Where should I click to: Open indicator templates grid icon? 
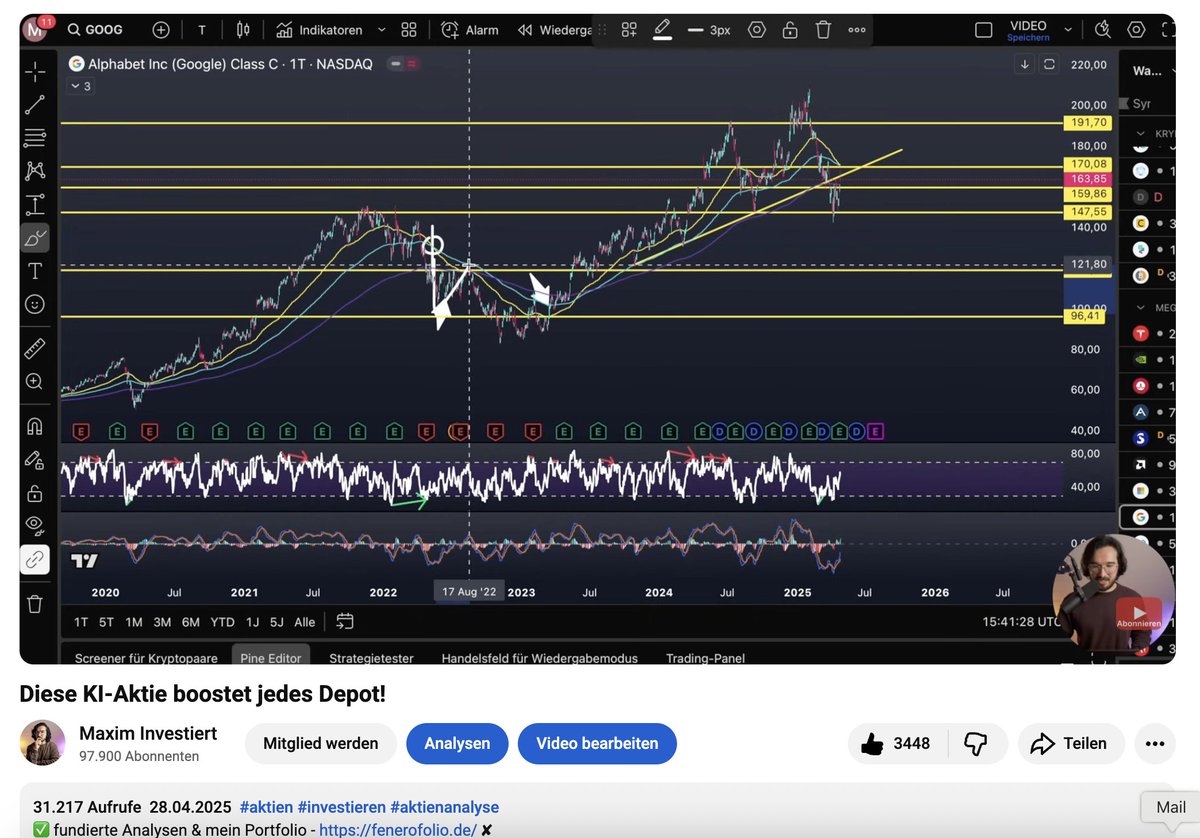409,30
